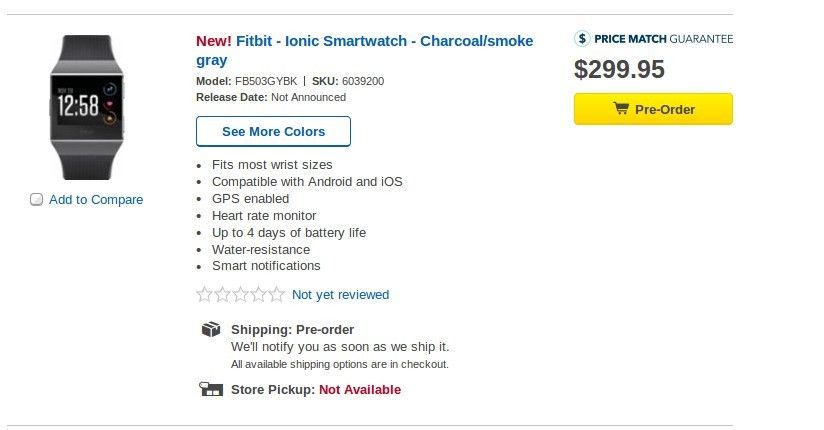Click the Shipping: Pre-order heading
The width and height of the screenshot is (824, 430).
[x=292, y=329]
